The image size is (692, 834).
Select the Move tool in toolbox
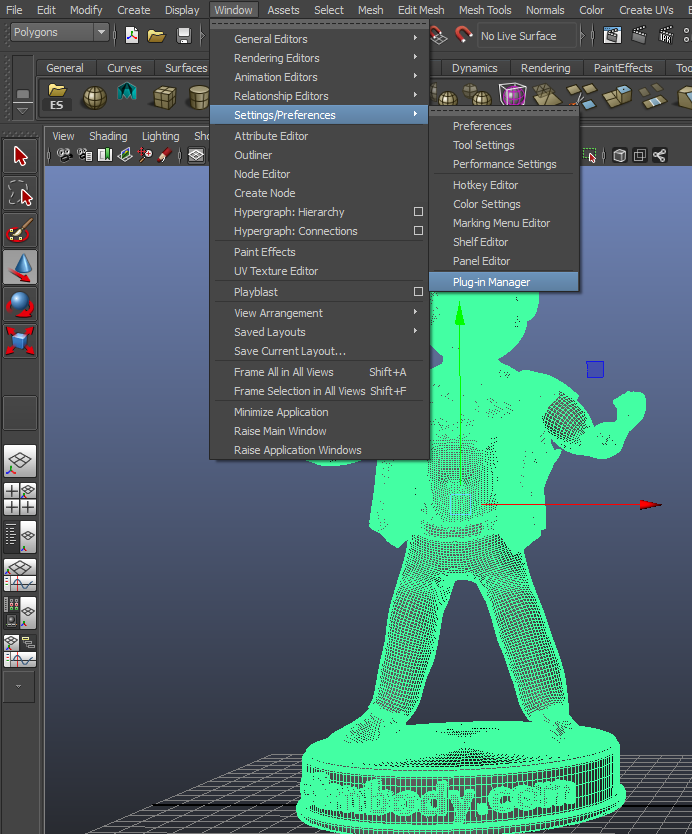[x=21, y=267]
